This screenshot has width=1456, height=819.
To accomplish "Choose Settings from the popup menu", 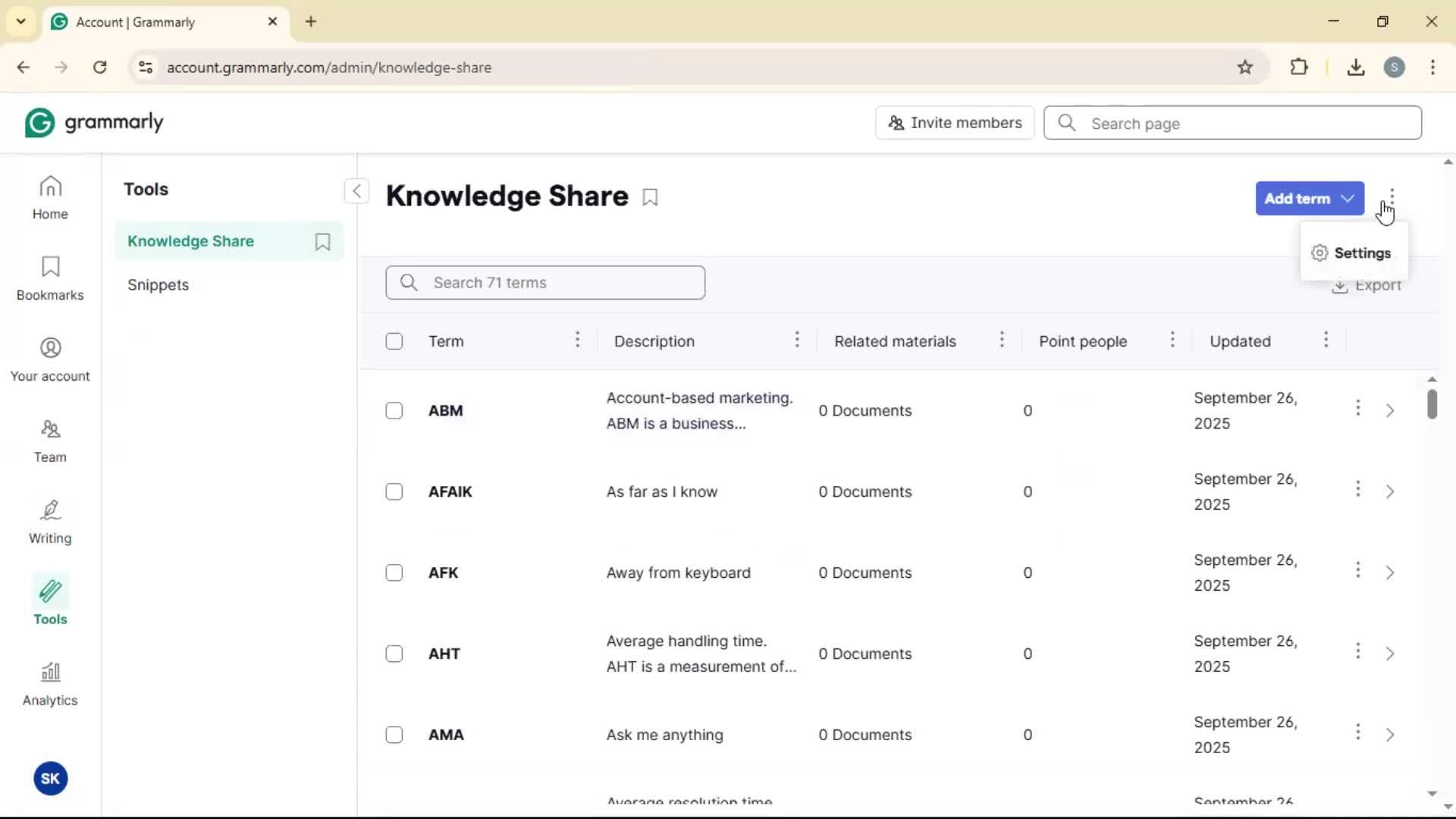I will 1353,253.
